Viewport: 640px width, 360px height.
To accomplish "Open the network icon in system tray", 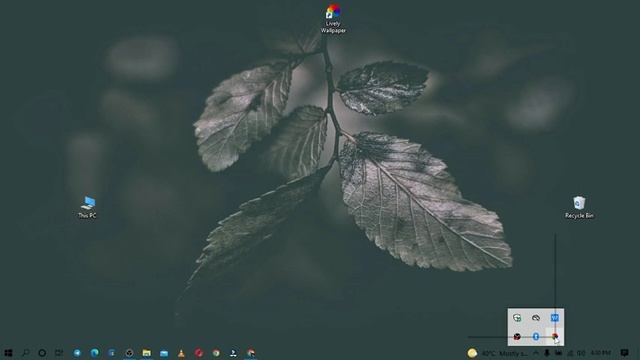I will click(x=570, y=353).
